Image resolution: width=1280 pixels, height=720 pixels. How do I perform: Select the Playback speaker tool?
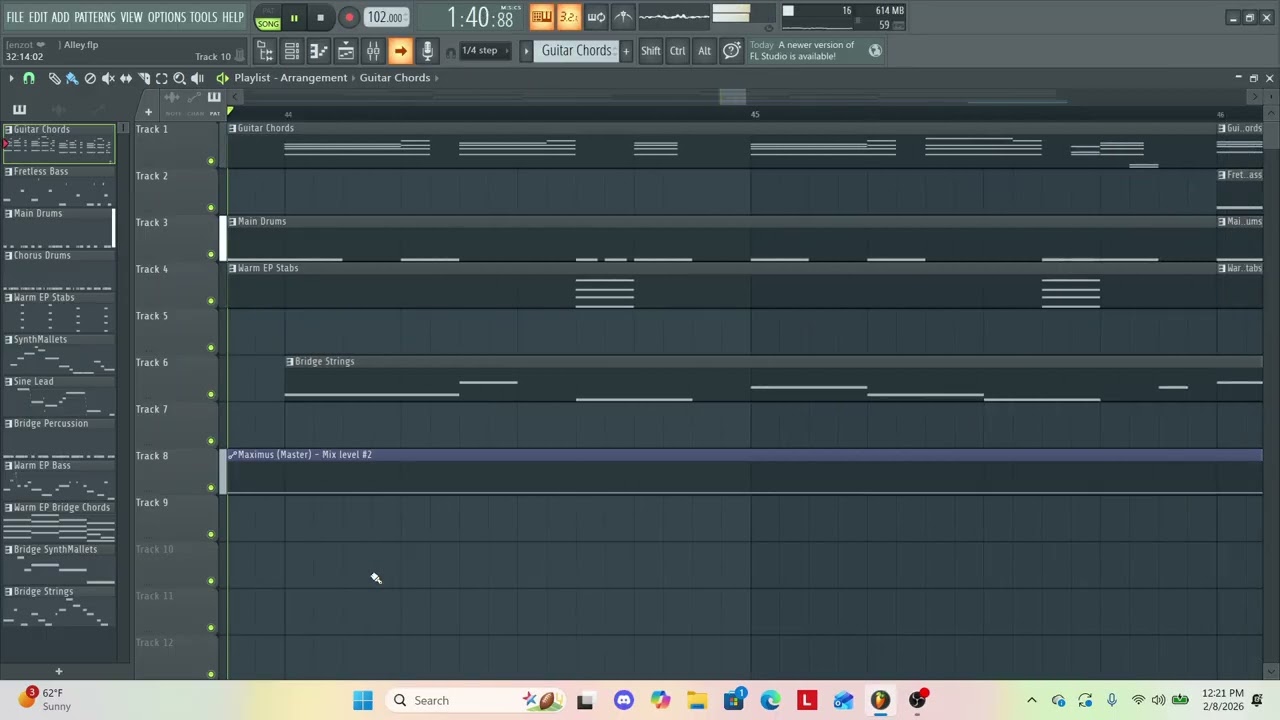click(198, 78)
